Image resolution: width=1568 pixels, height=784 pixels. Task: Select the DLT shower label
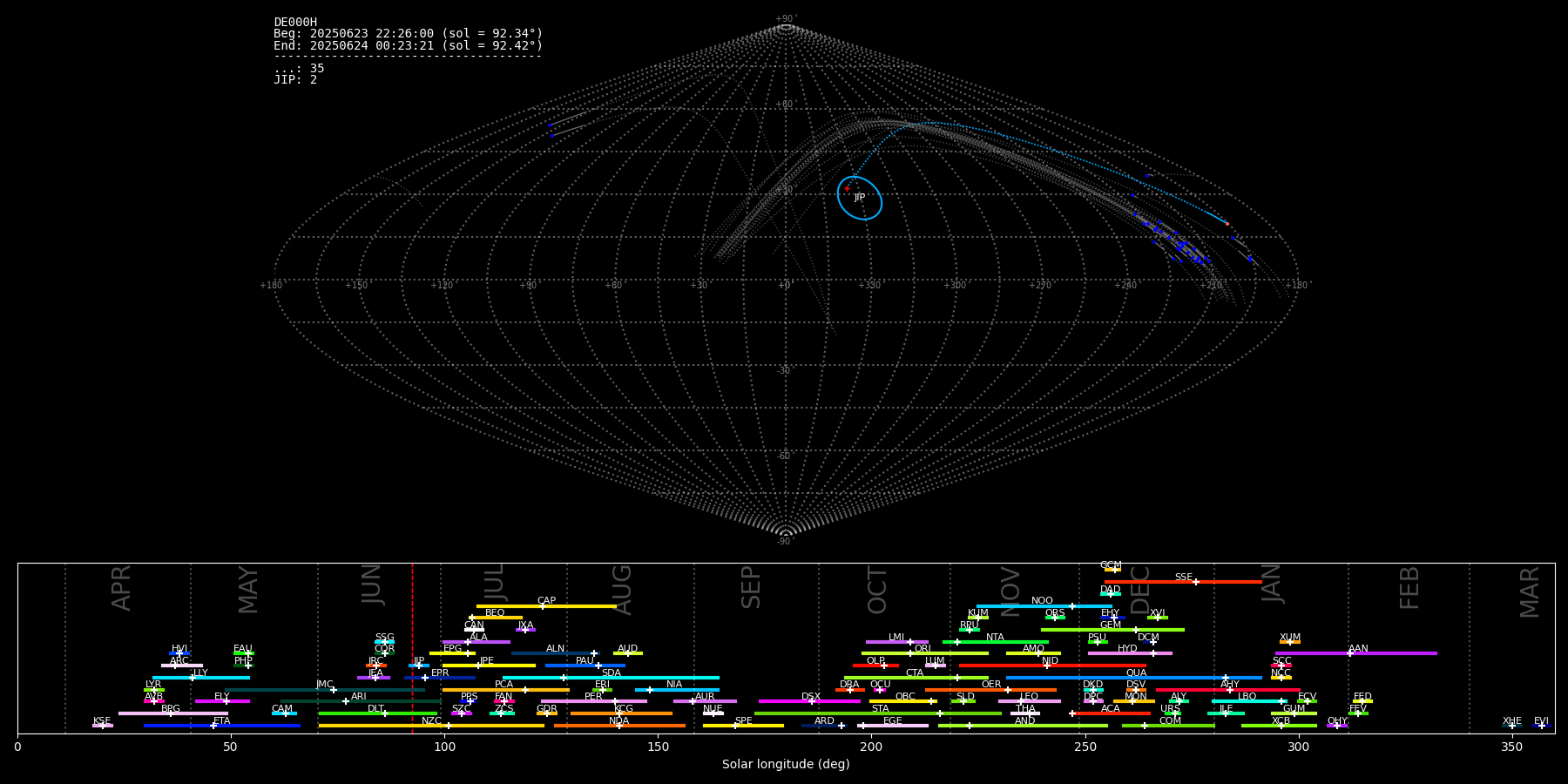click(x=375, y=709)
